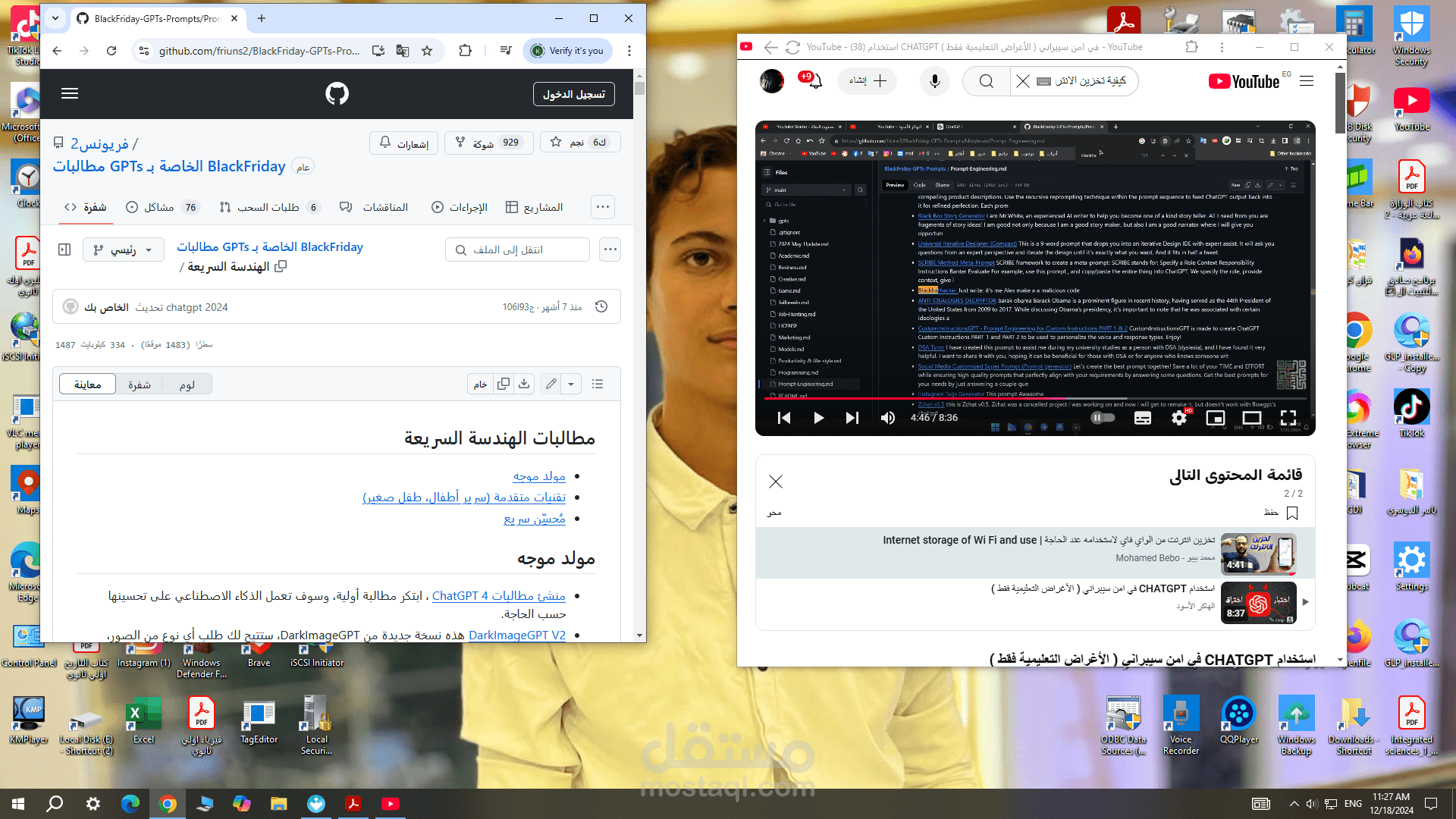The width and height of the screenshot is (1456, 819).
Task: Open the YouTube guide hamburger menu
Action: point(1307,81)
